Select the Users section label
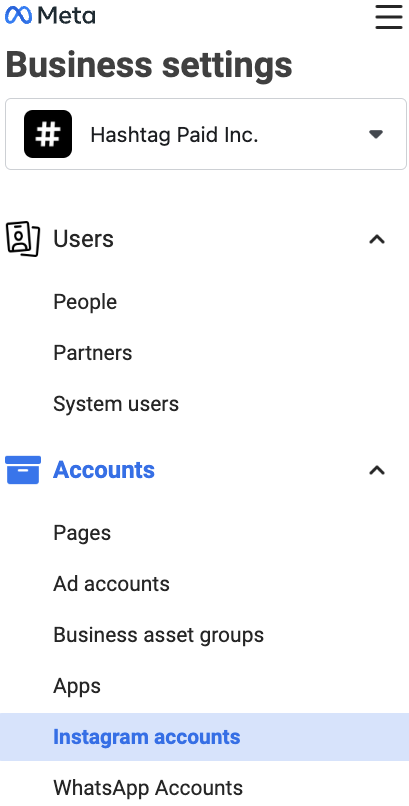The width and height of the screenshot is (409, 806). coord(83,239)
